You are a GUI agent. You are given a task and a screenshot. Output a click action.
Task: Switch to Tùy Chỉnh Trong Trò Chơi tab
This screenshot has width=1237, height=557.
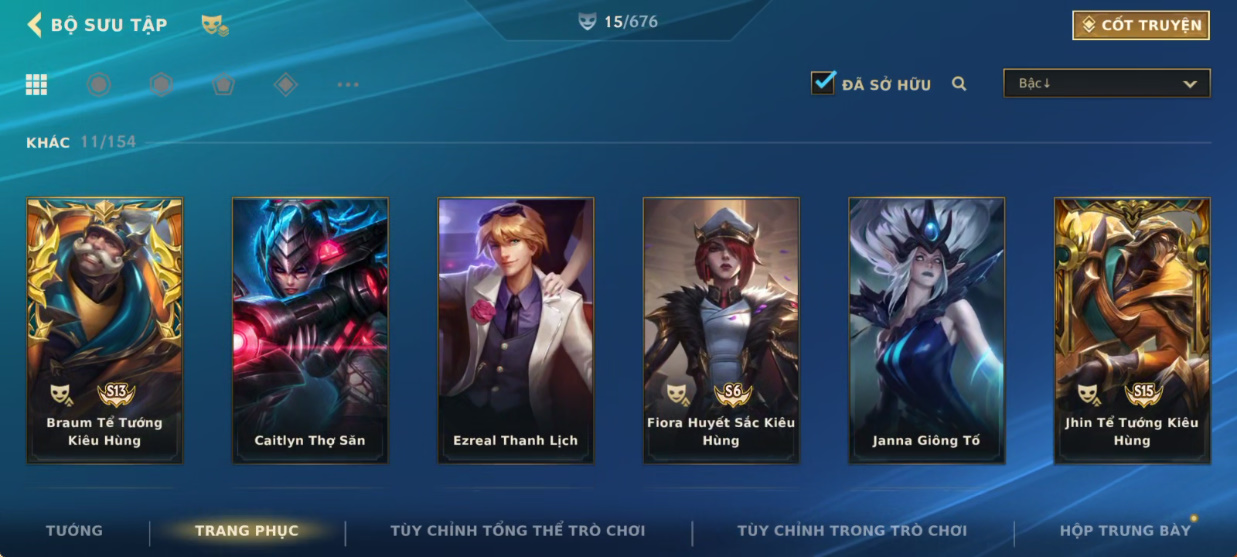852,530
